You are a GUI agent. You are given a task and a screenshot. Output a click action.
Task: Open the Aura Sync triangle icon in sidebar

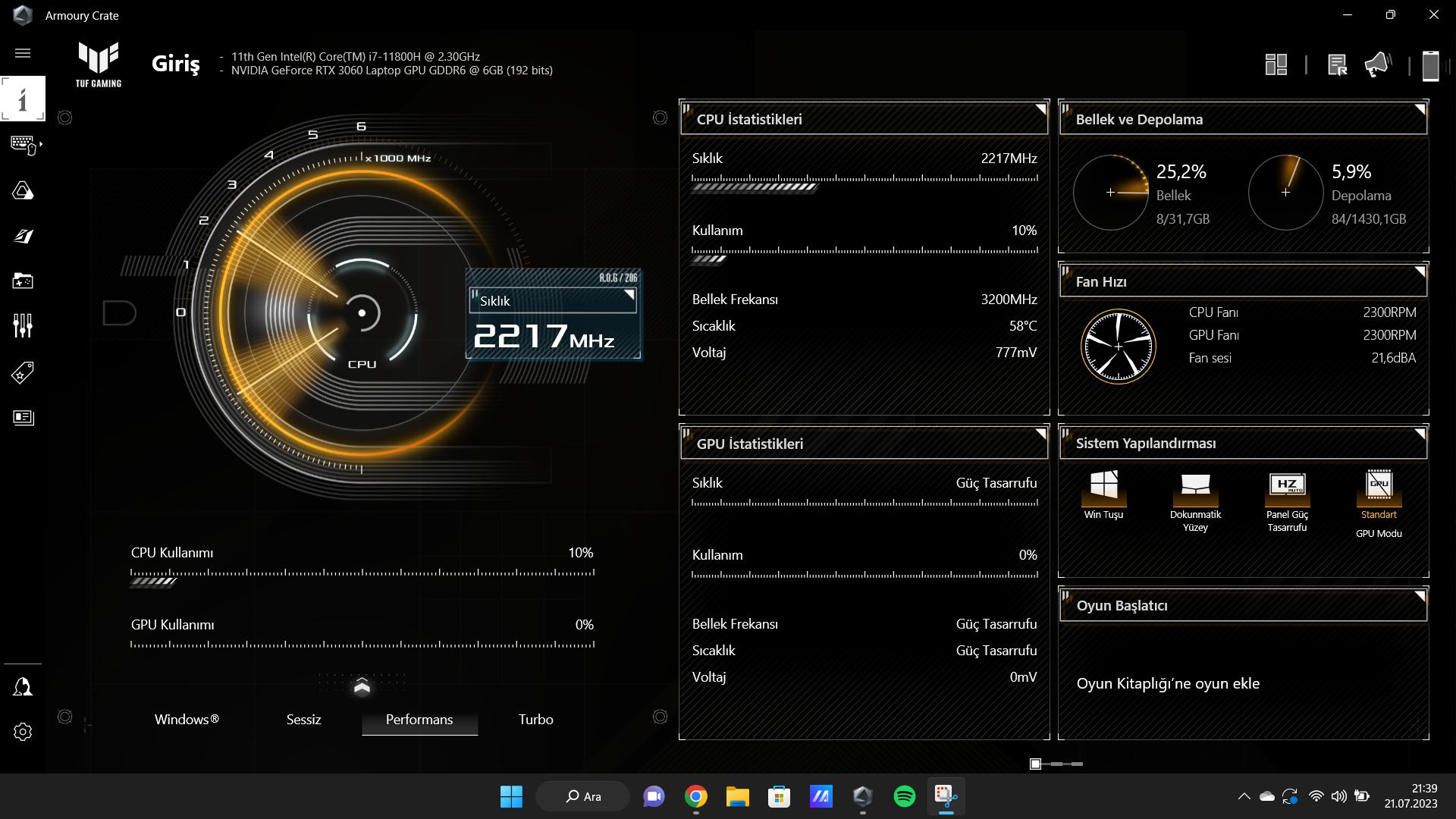(x=23, y=190)
